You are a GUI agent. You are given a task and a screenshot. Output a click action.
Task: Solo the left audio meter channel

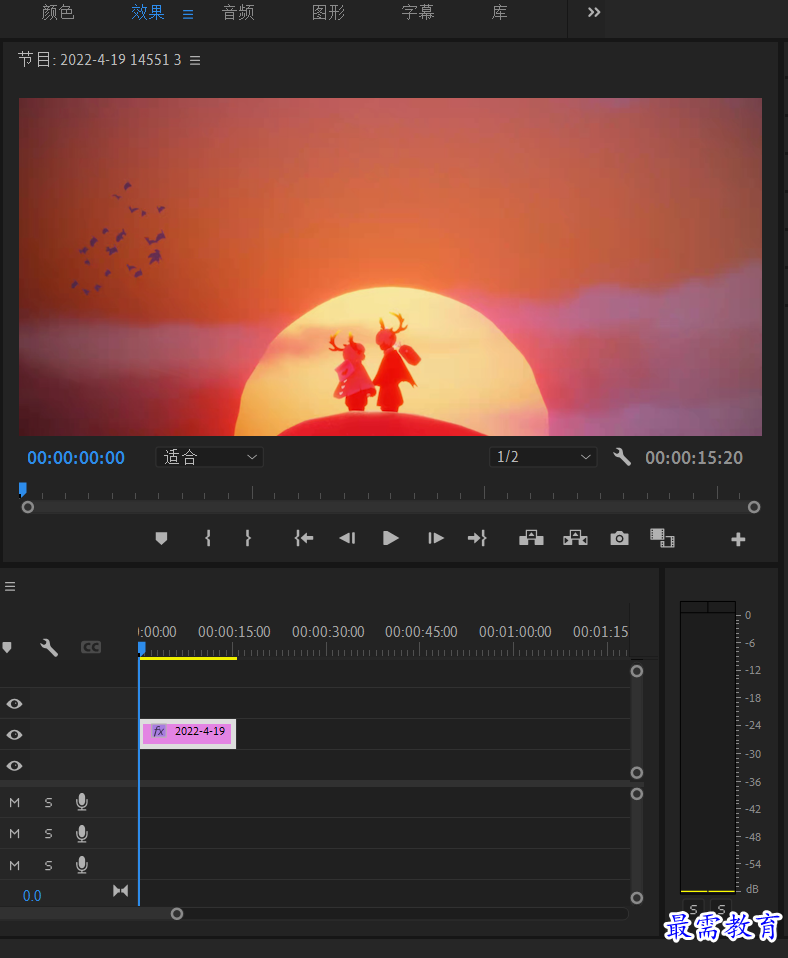click(693, 909)
